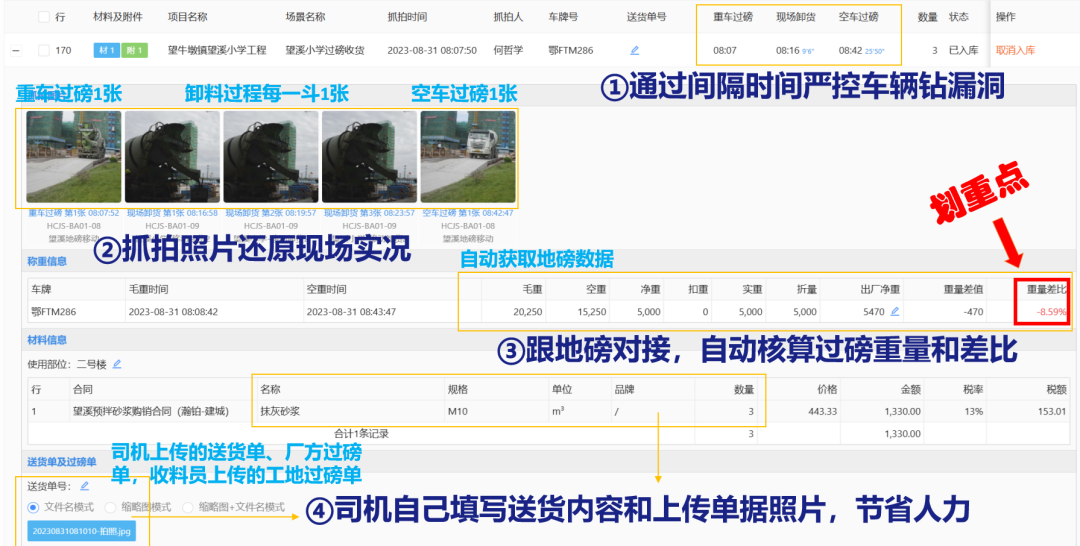View the 现场卸货 第3张 unloading photo

click(x=368, y=157)
